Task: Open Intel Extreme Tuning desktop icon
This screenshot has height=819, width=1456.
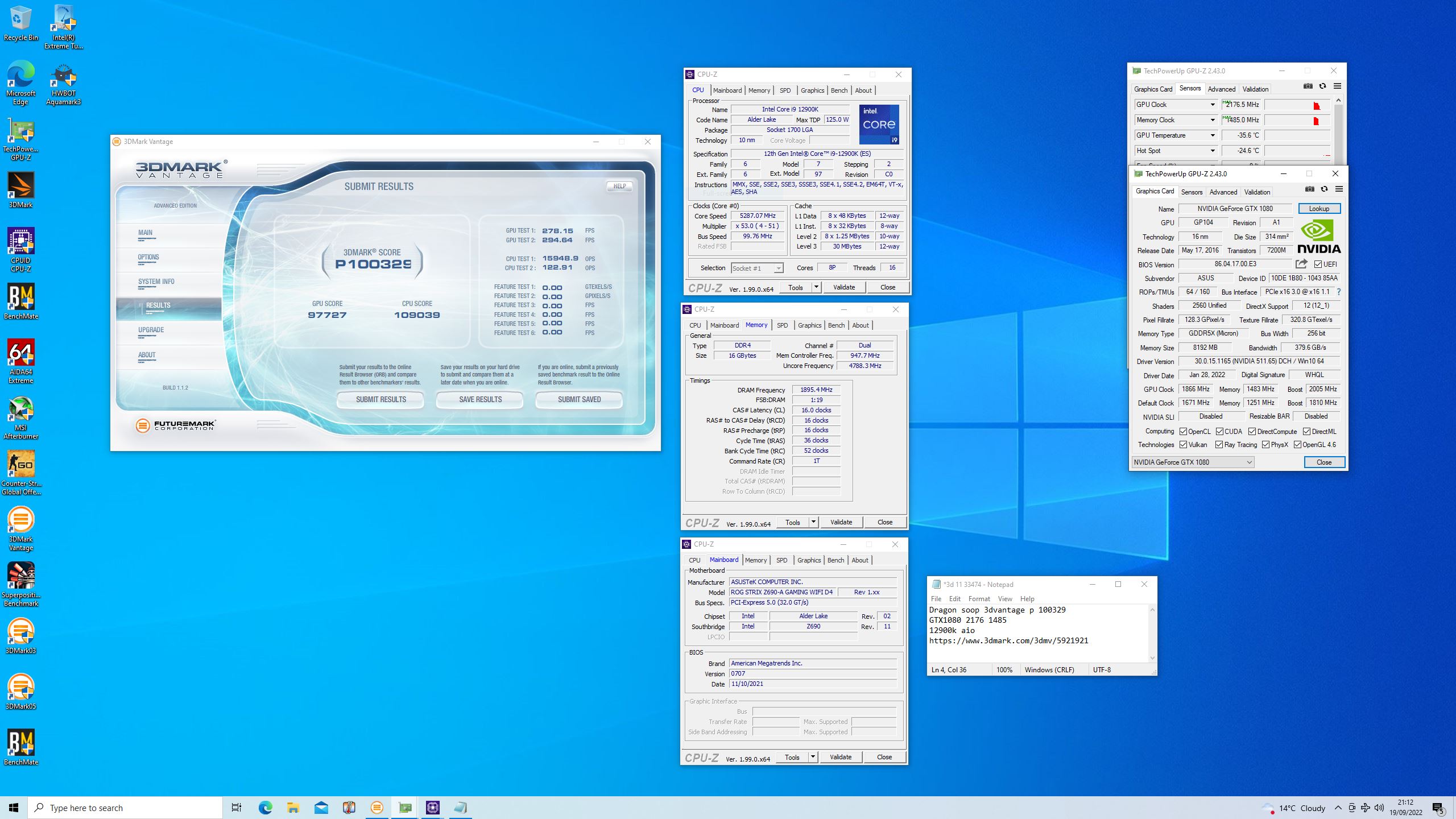Action: point(63,27)
